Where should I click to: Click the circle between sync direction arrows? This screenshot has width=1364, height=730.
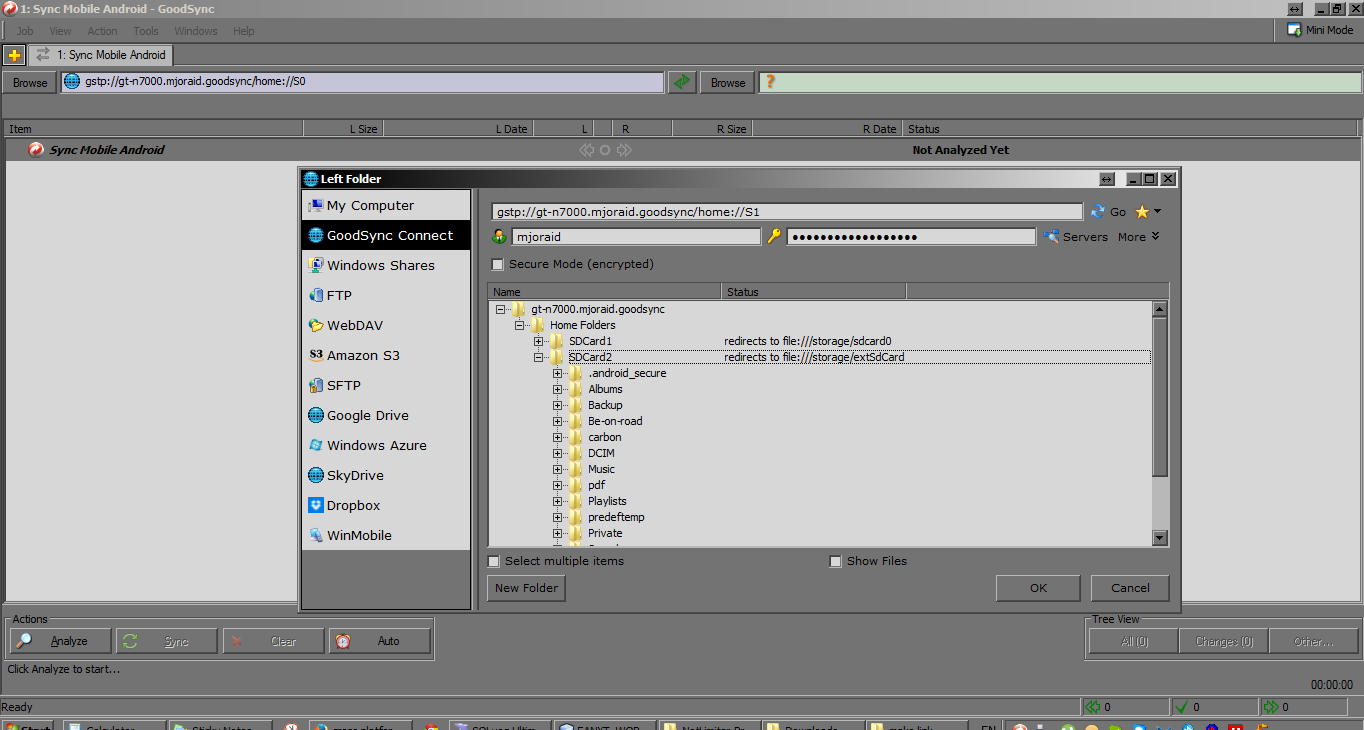pyautogui.click(x=605, y=150)
